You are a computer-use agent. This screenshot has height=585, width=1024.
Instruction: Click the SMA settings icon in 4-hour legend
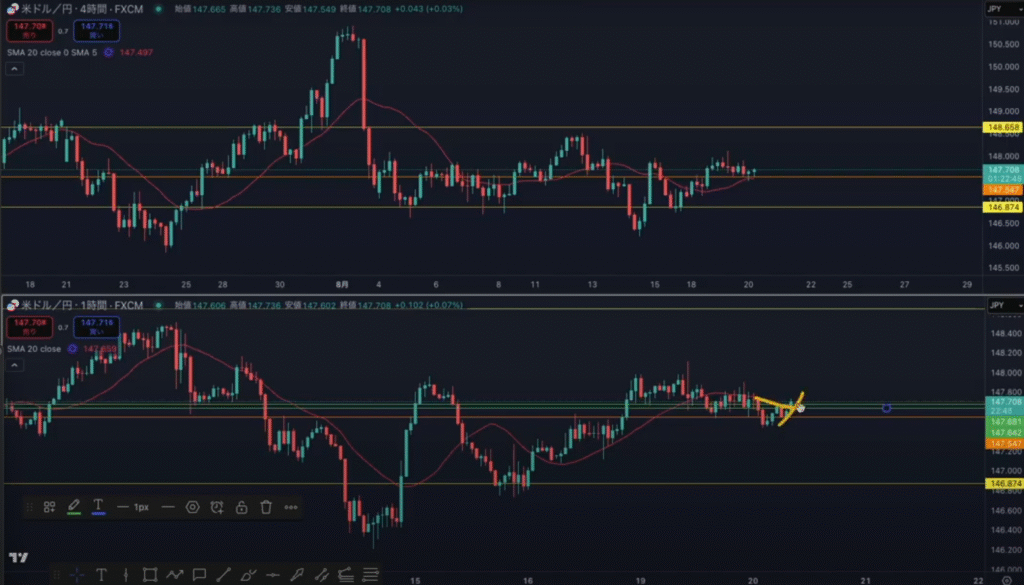[108, 52]
